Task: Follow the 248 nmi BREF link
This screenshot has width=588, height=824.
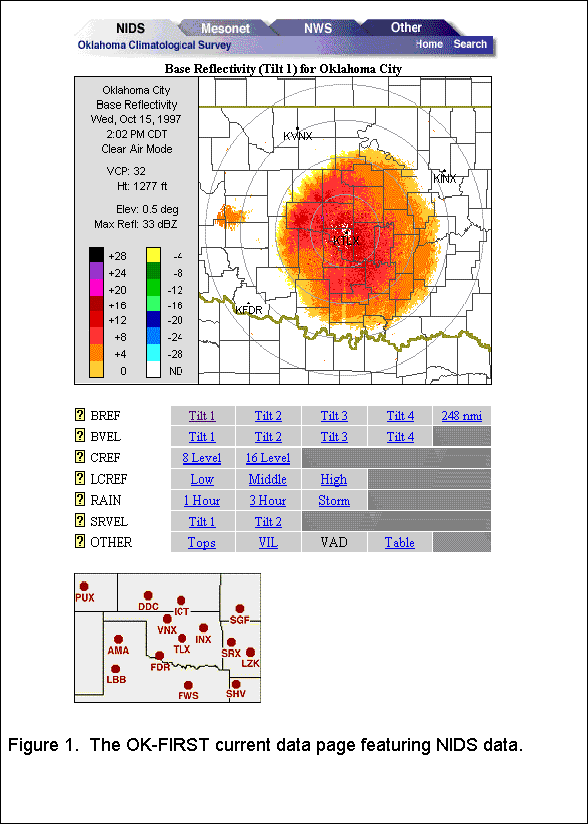Action: (x=462, y=416)
